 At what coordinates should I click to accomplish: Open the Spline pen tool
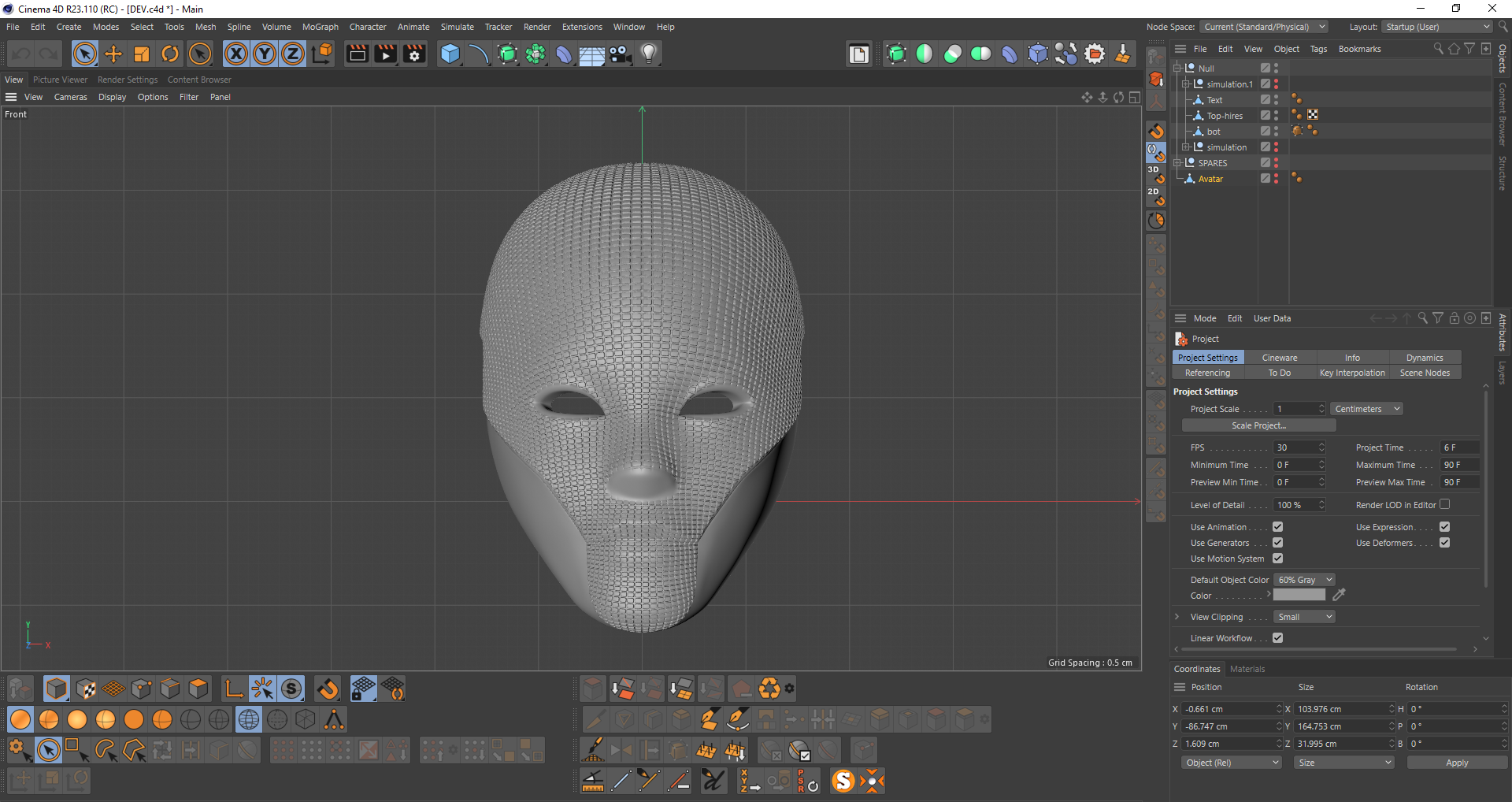[479, 54]
